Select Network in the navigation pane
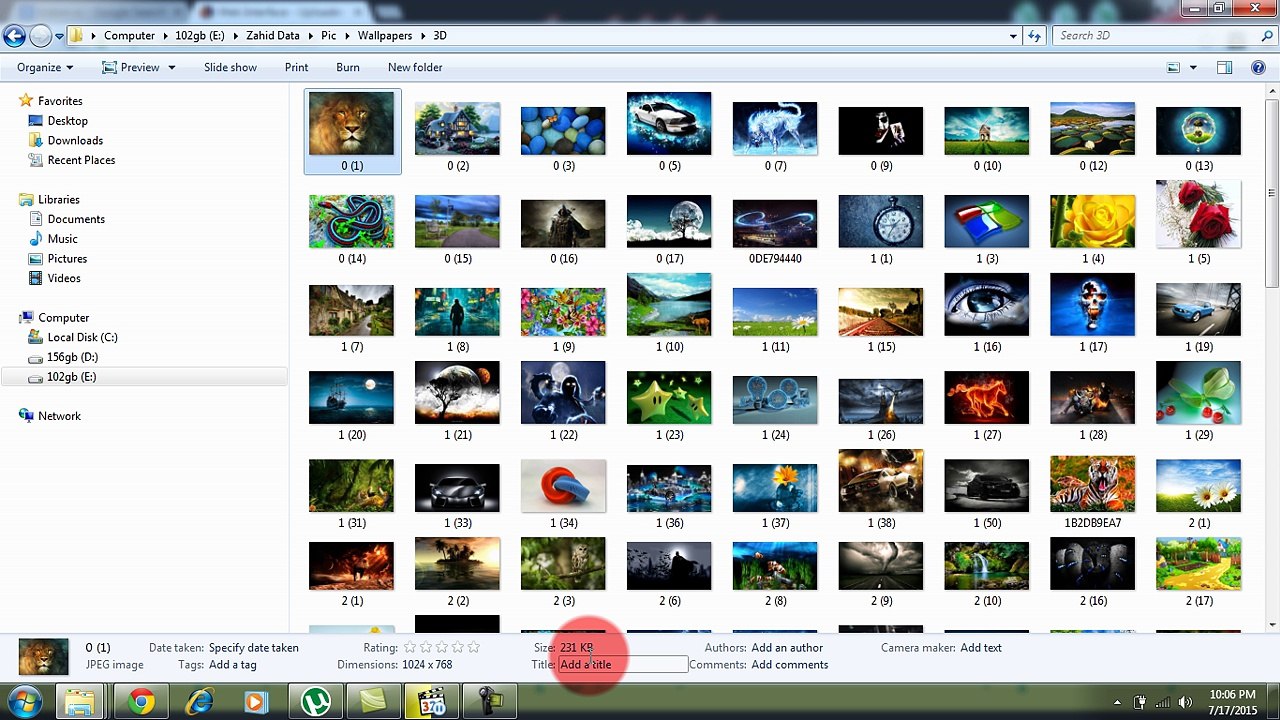The image size is (1280, 720). point(59,416)
